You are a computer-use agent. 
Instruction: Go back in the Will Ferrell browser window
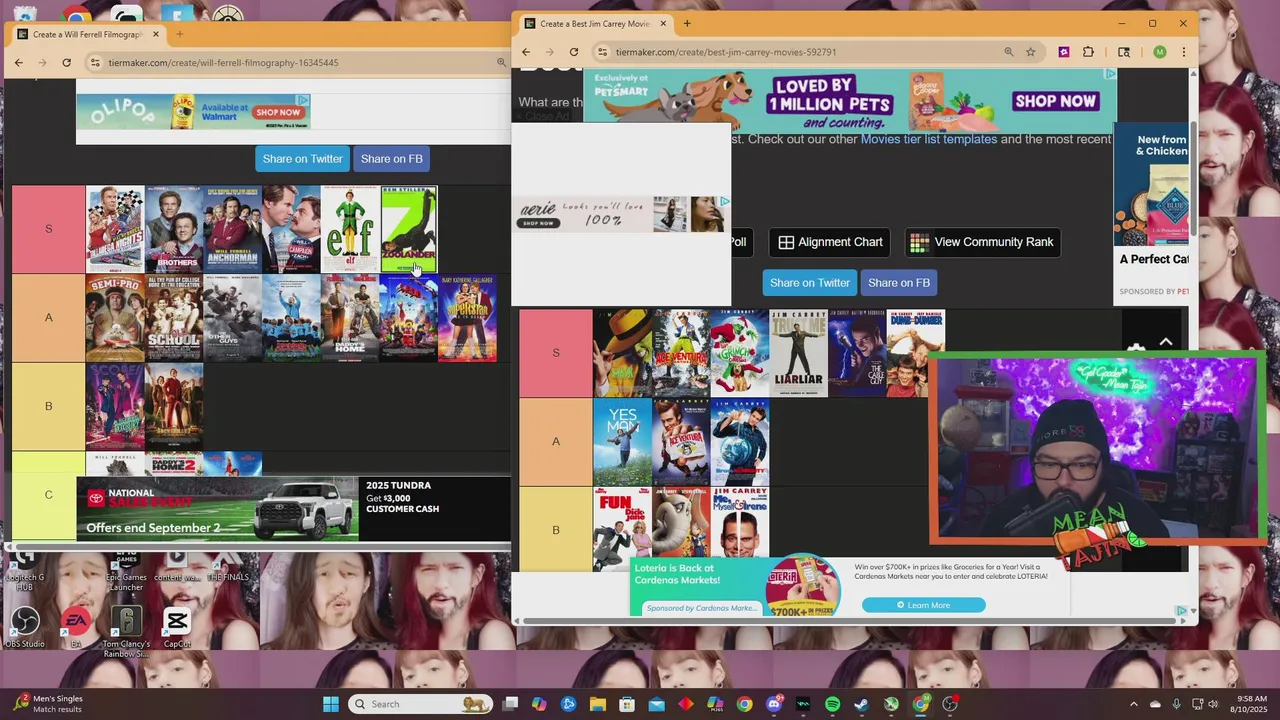click(x=19, y=62)
